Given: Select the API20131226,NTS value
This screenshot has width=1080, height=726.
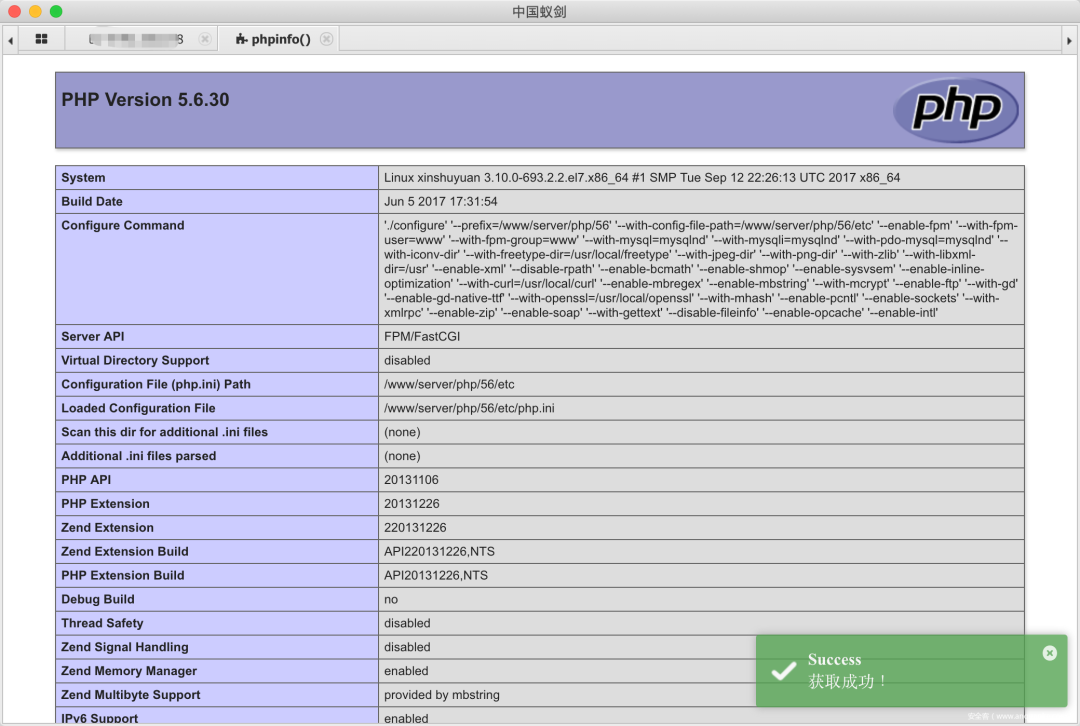Looking at the screenshot, I should (x=436, y=575).
